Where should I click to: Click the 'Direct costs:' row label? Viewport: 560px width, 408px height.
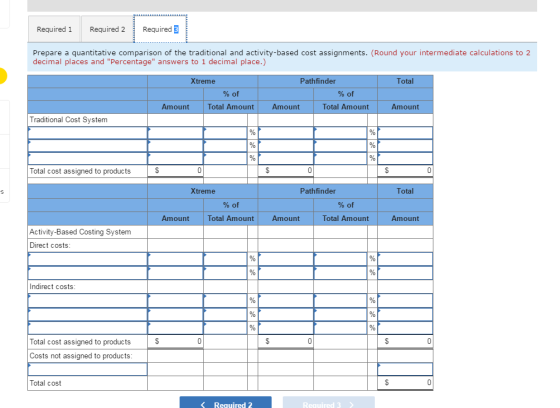point(50,245)
